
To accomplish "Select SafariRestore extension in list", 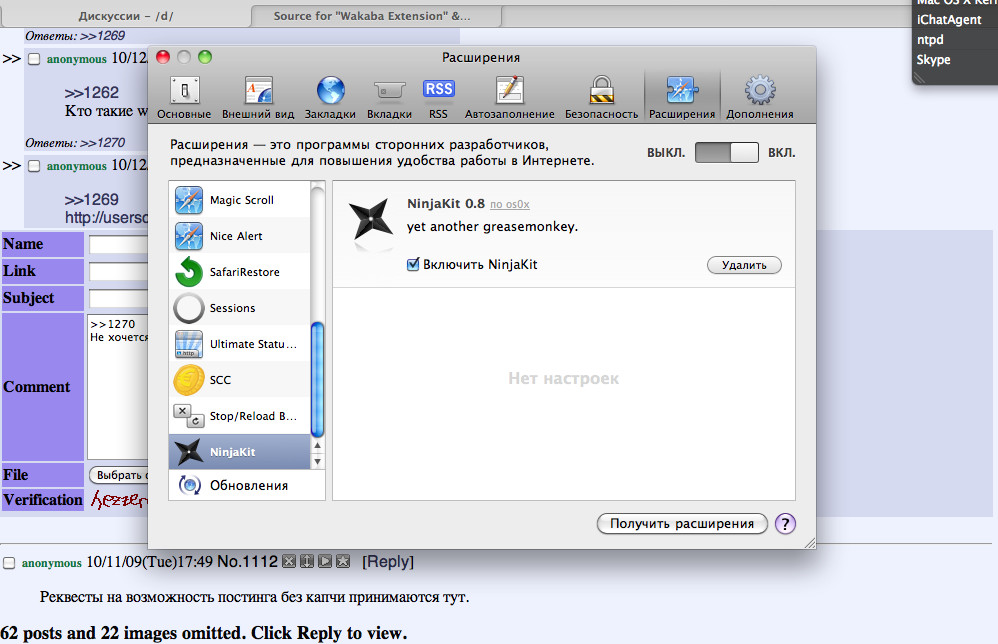I will [x=240, y=272].
